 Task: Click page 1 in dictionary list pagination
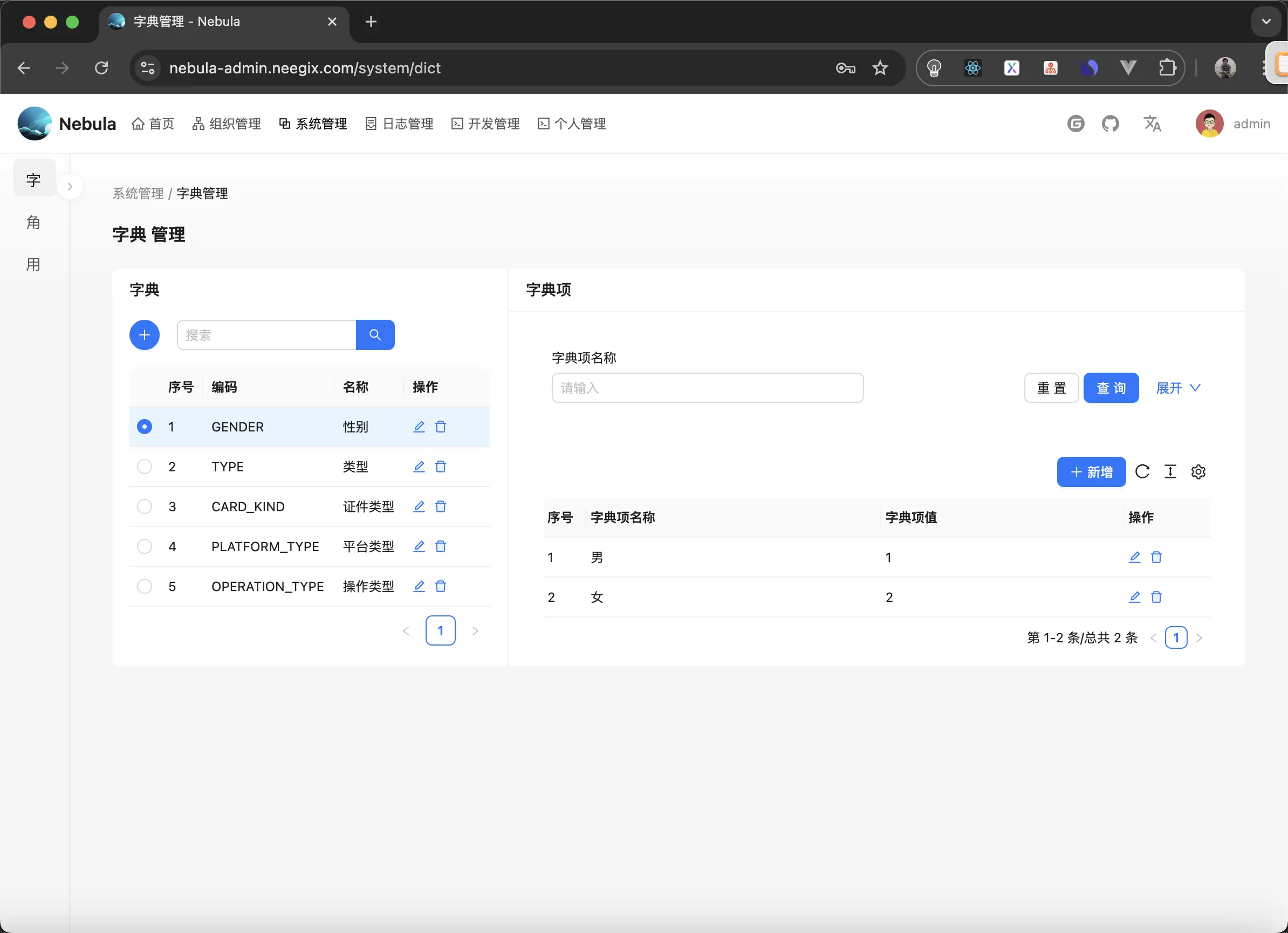[x=440, y=630]
